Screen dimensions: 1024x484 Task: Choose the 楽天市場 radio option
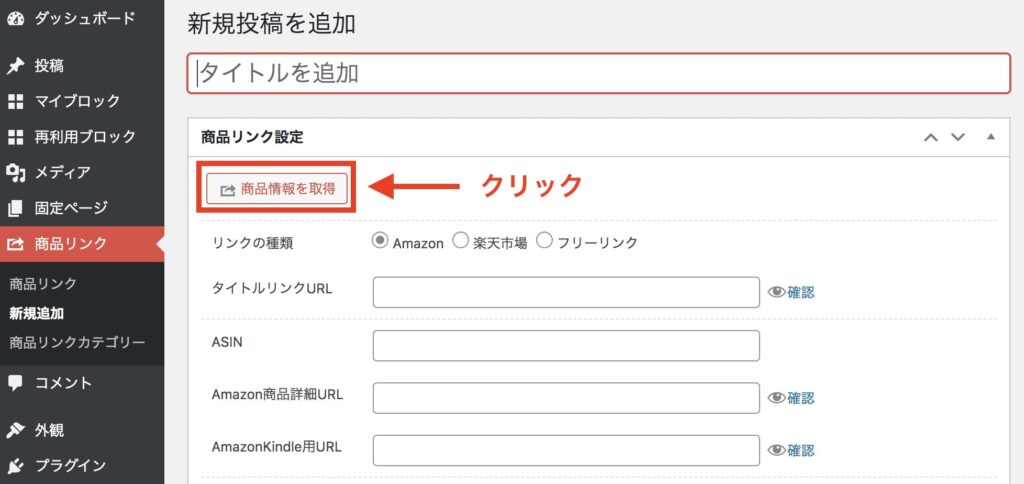click(461, 242)
